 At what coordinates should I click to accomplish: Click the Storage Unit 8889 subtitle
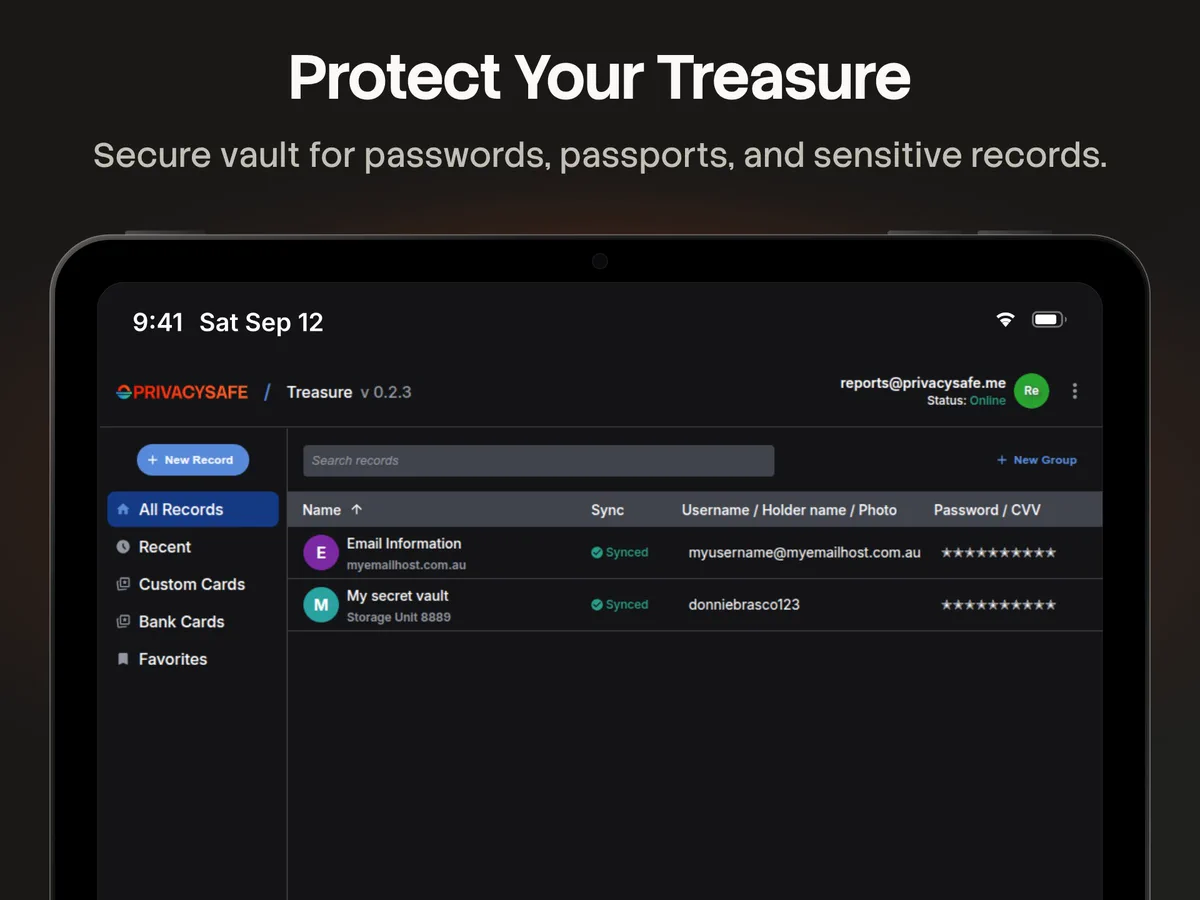coord(398,617)
